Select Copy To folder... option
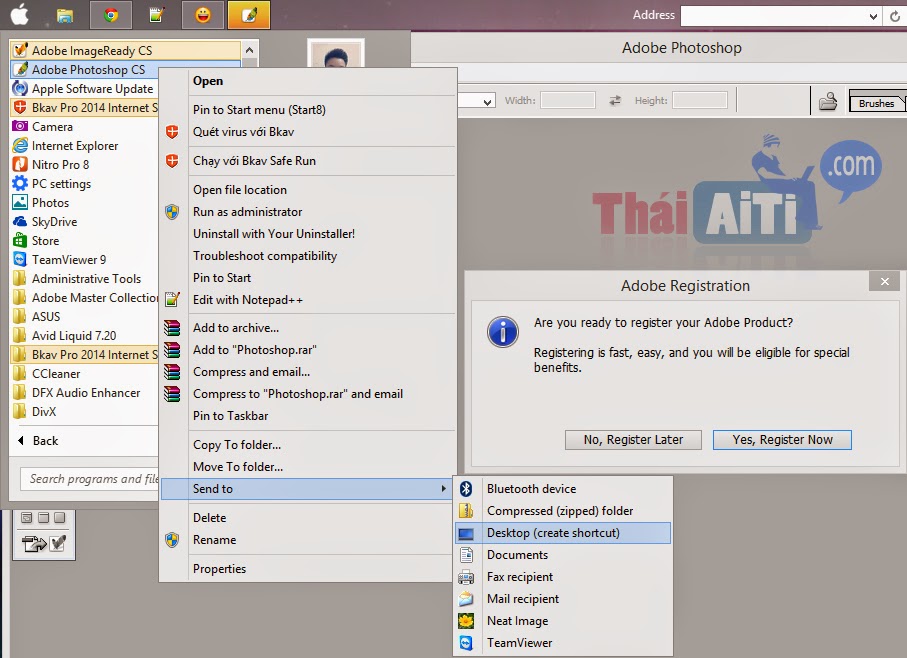This screenshot has height=658, width=907. point(307,445)
